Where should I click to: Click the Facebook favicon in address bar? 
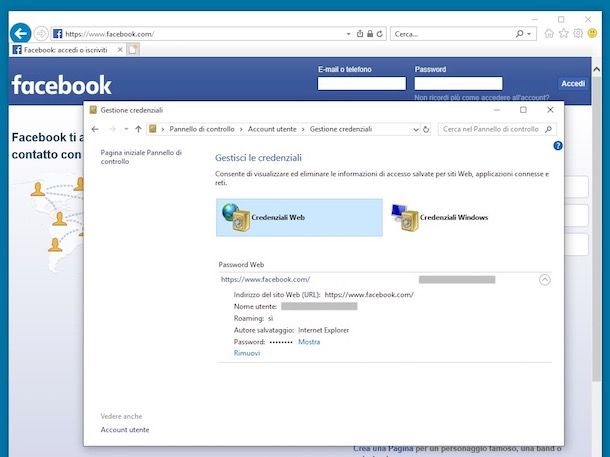tap(58, 34)
